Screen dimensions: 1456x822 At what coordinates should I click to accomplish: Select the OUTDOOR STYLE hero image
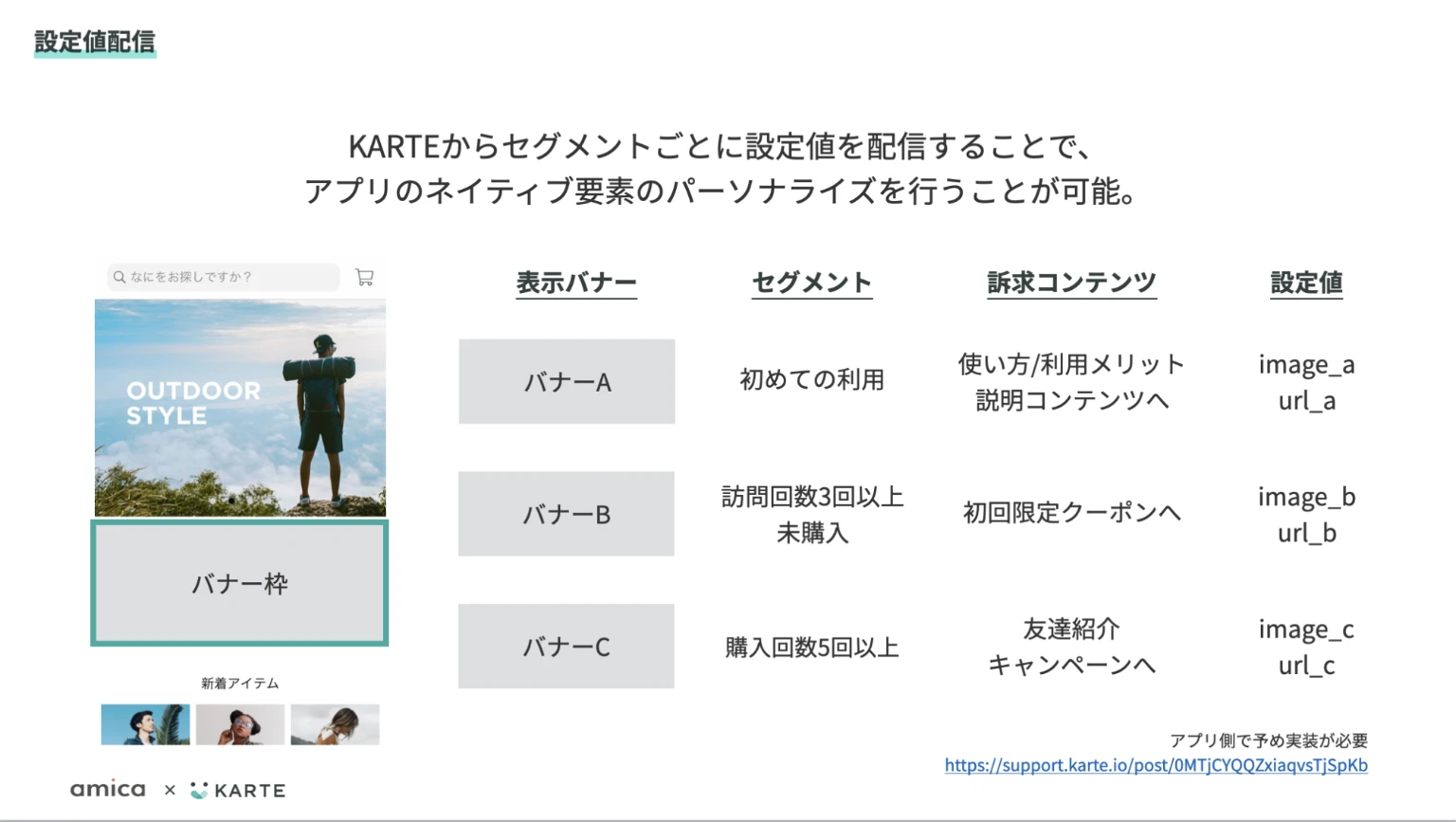pos(240,408)
